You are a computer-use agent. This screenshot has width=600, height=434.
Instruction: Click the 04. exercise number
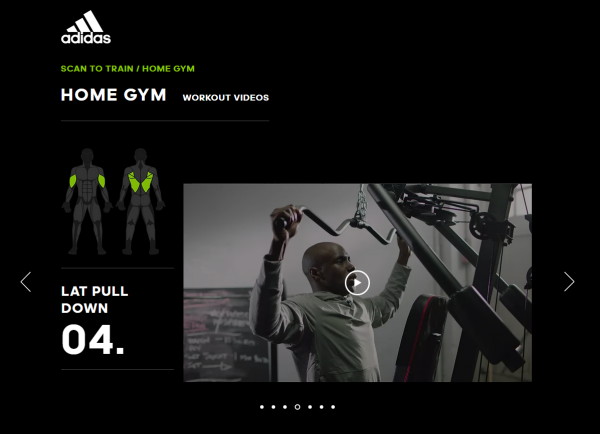[x=93, y=340]
